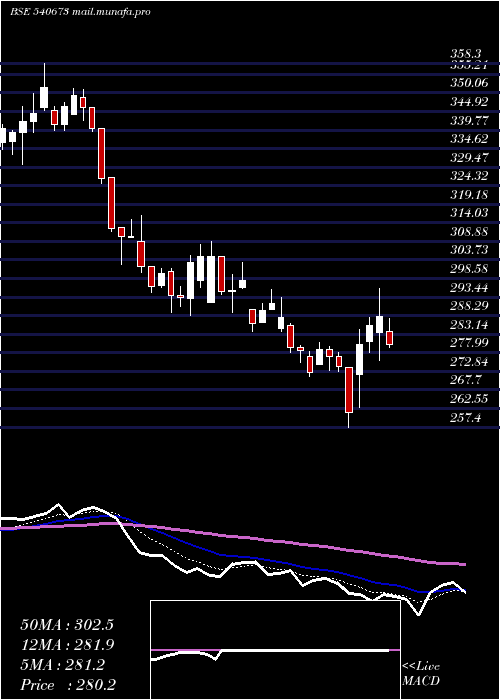Select the 329.47 price axis label
500x700 pixels.
point(468,158)
